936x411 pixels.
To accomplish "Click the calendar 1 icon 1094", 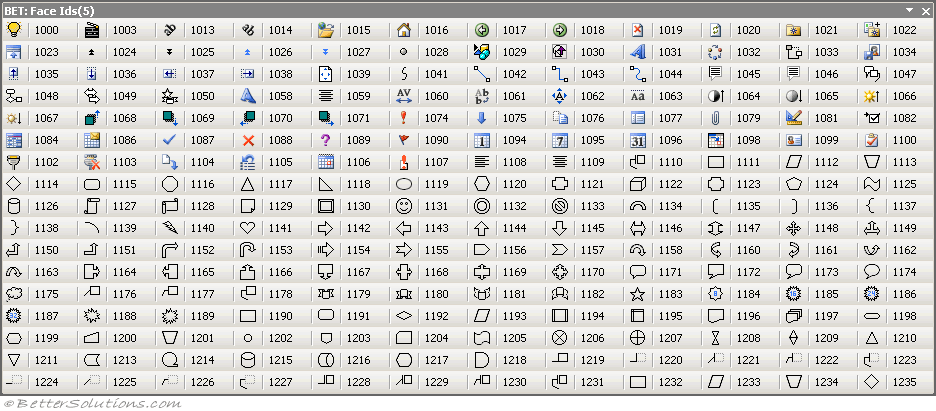I will pos(482,140).
